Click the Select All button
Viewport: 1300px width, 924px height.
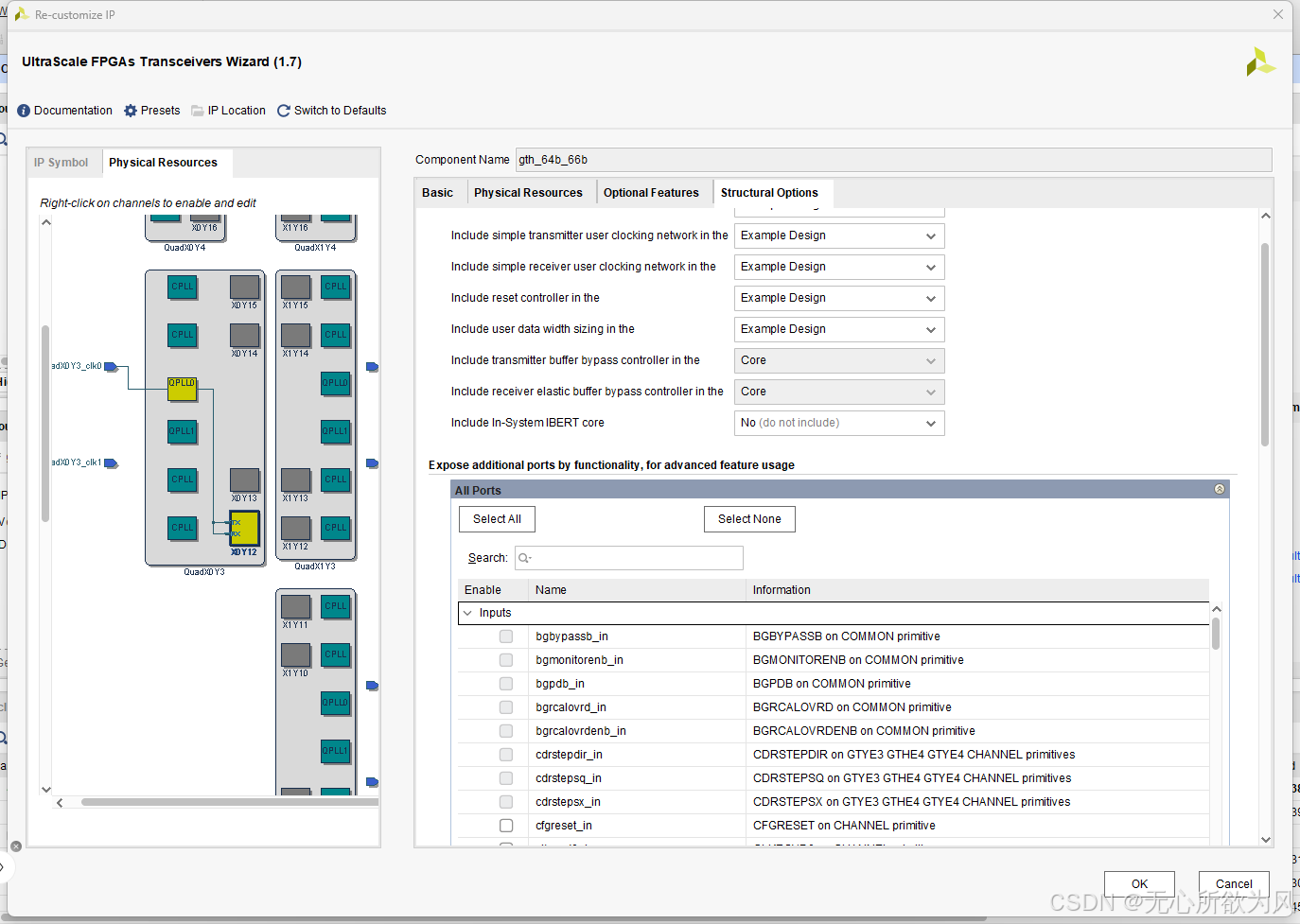(x=497, y=519)
